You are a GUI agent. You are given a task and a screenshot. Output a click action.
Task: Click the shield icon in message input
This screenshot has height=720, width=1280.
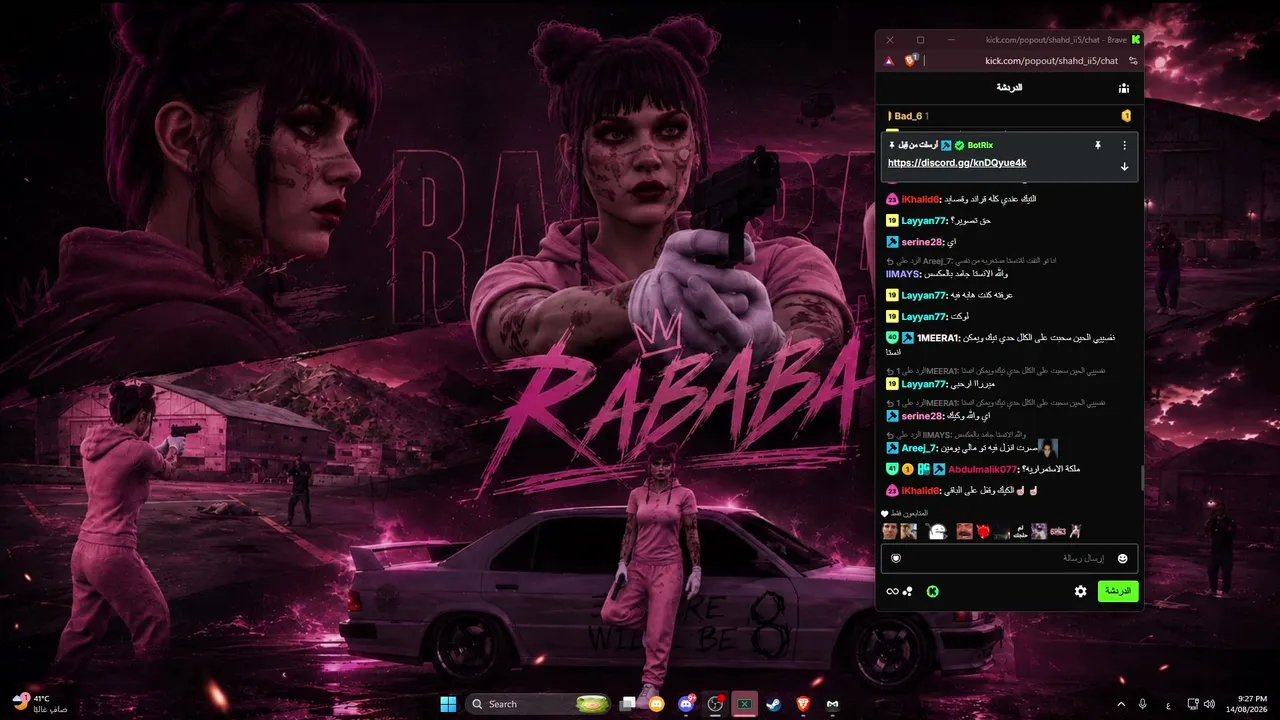pyautogui.click(x=896, y=558)
